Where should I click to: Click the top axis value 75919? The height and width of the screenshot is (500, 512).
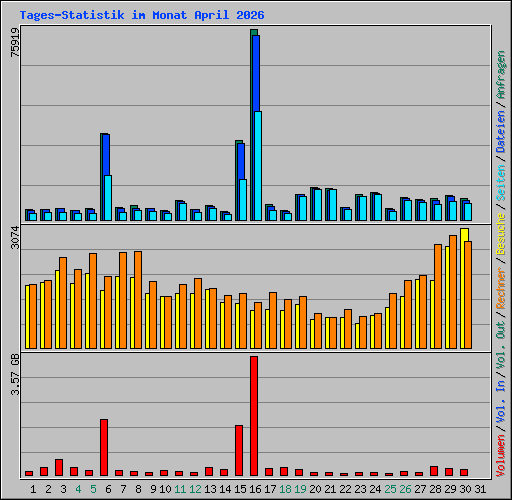[x=15, y=42]
